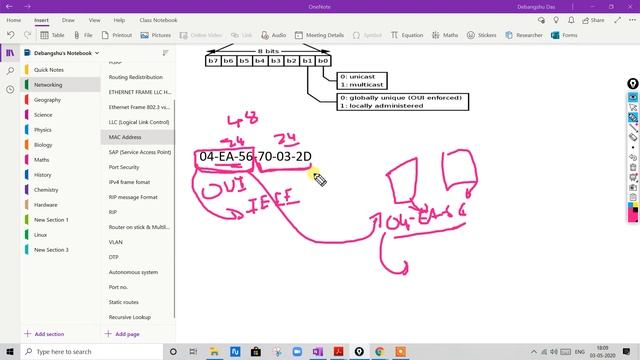Insert Forms into the page
640x360 pixels.
tap(564, 35)
